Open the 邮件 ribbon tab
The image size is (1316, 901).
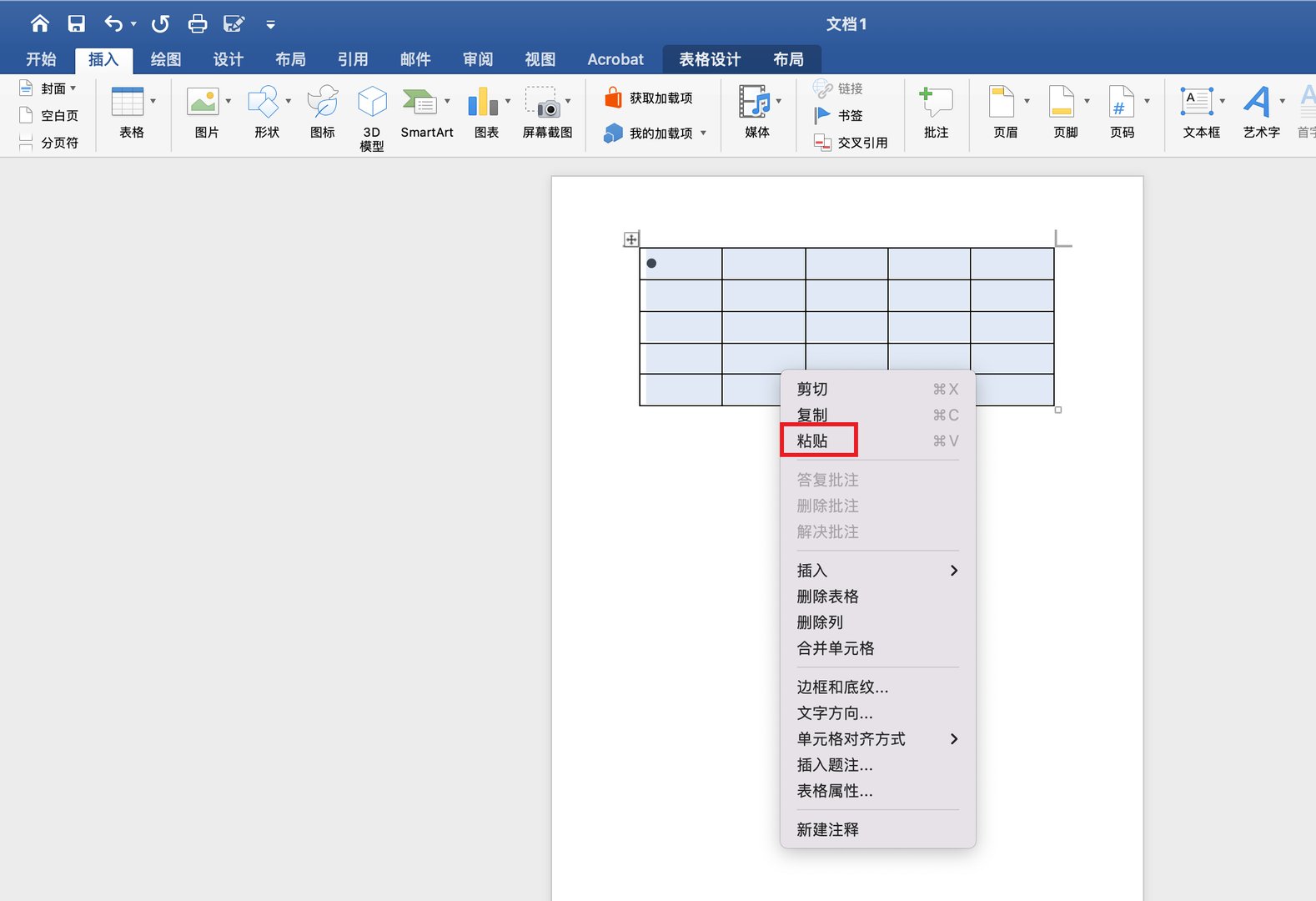tap(415, 59)
